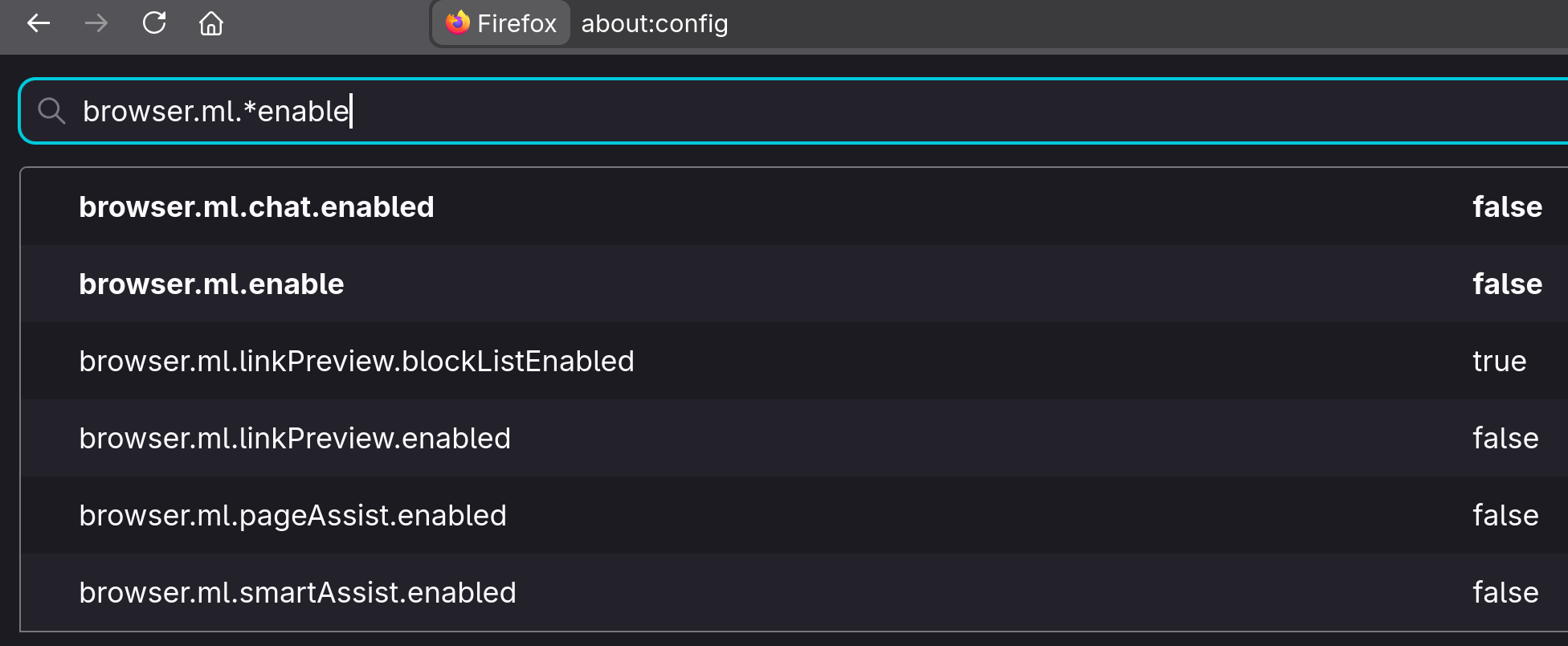Click the true value of linkPreview.blockListEnabled
This screenshot has width=1568, height=646.
point(1499,362)
